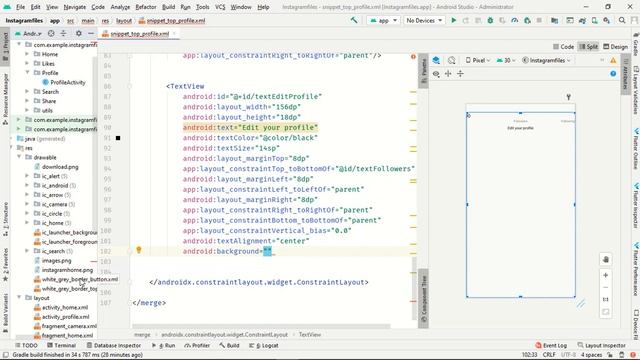
Task: Click TextView in the breadcrumb bar
Action: coord(310,335)
